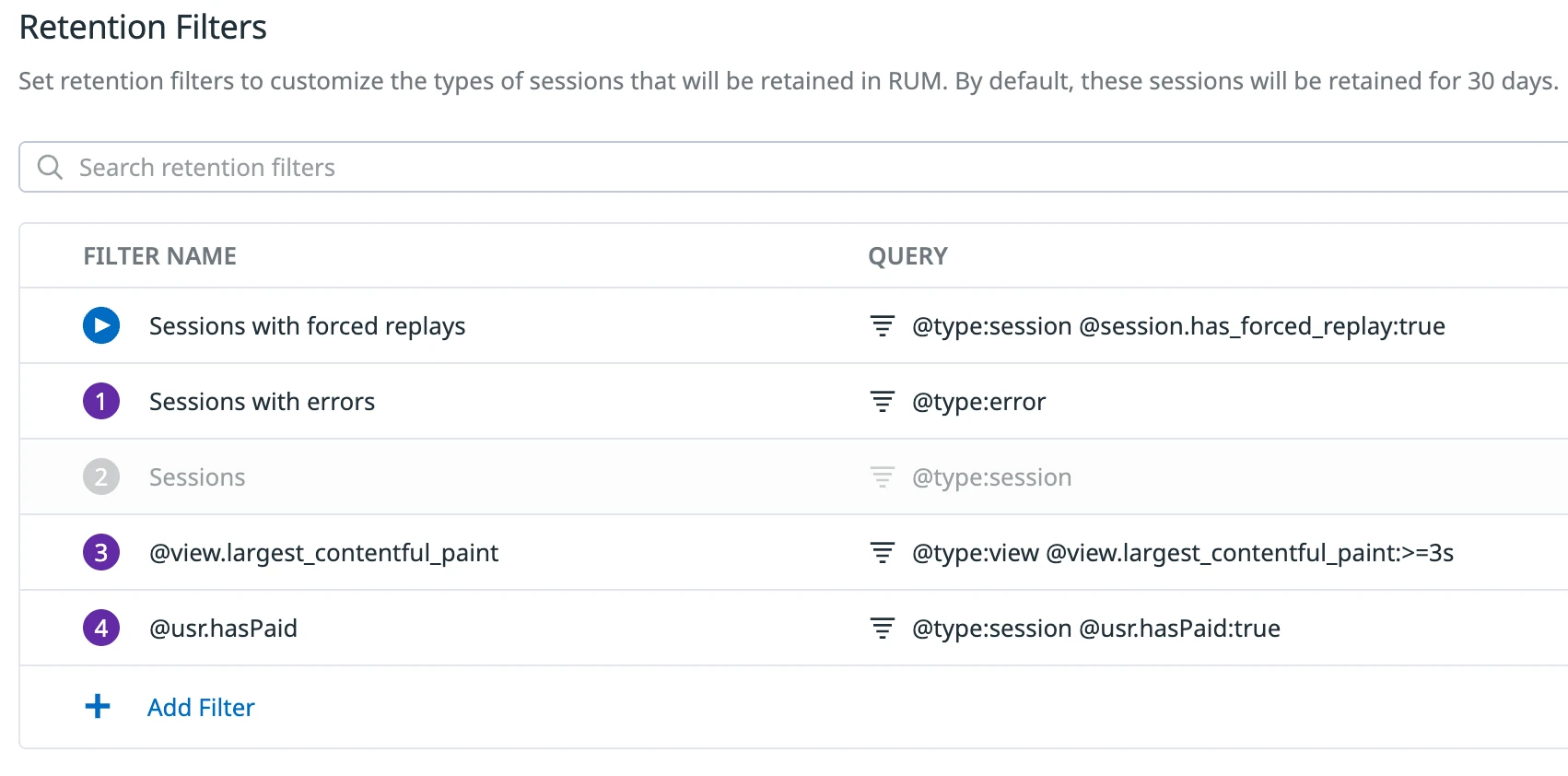Image resolution: width=1568 pixels, height=776 pixels.
Task: Open the Sessions with errors filter
Action: 262,401
